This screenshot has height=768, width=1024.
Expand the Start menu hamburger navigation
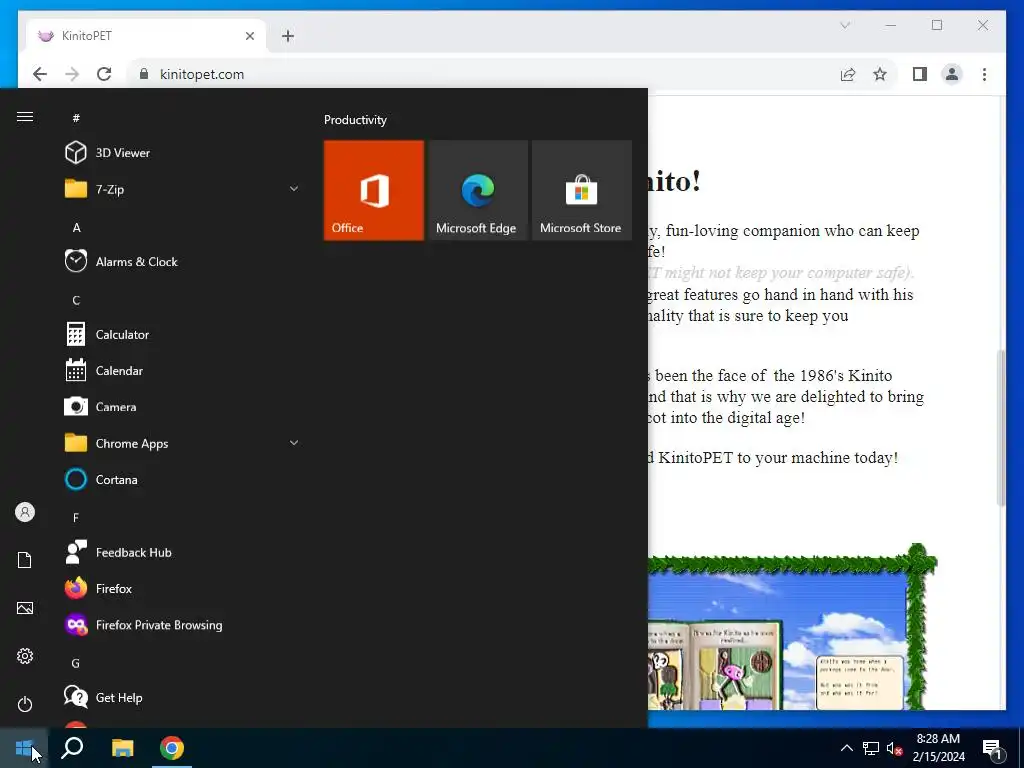25,117
